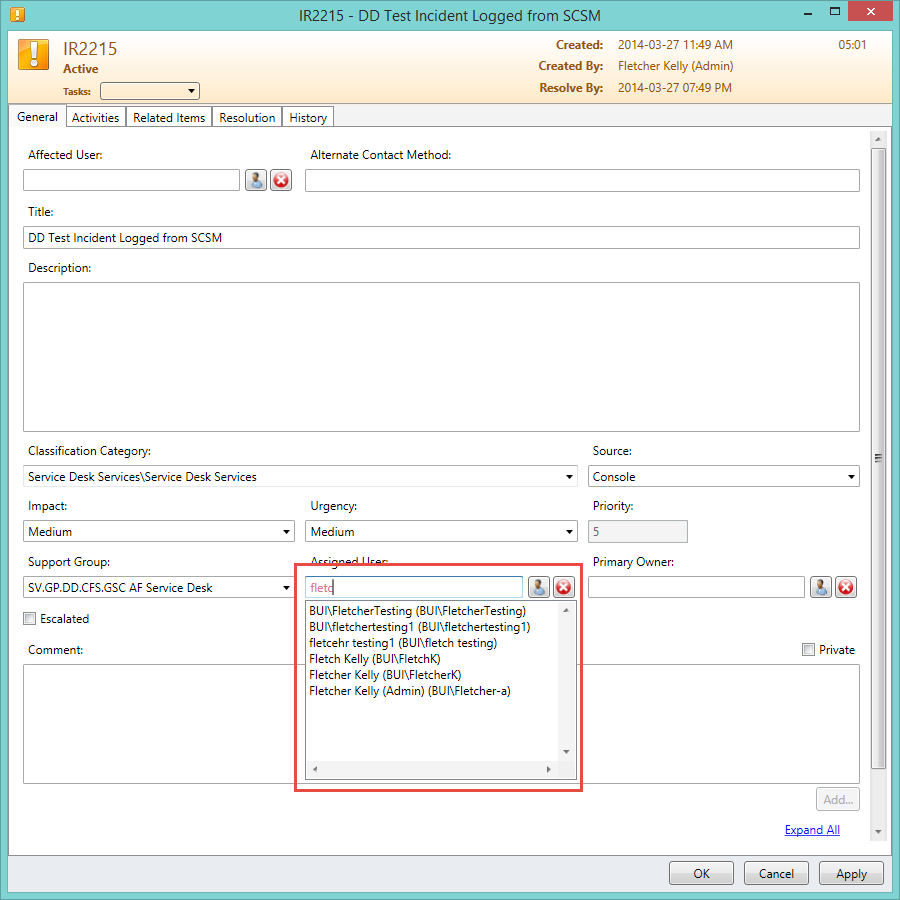Clear Primary Owner with the red X icon
Screen dimensions: 900x900
pos(846,587)
